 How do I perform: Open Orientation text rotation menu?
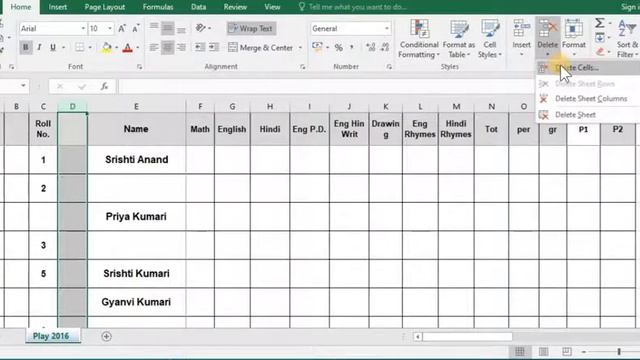pos(202,28)
